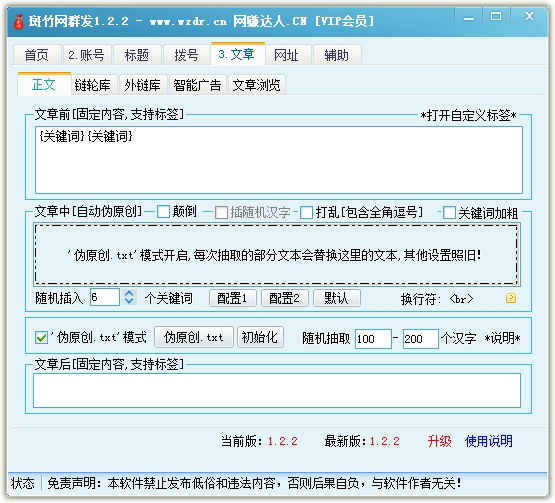The height and width of the screenshot is (503, 555).
Task: Focus the 文章后 text area
Action: (277, 390)
